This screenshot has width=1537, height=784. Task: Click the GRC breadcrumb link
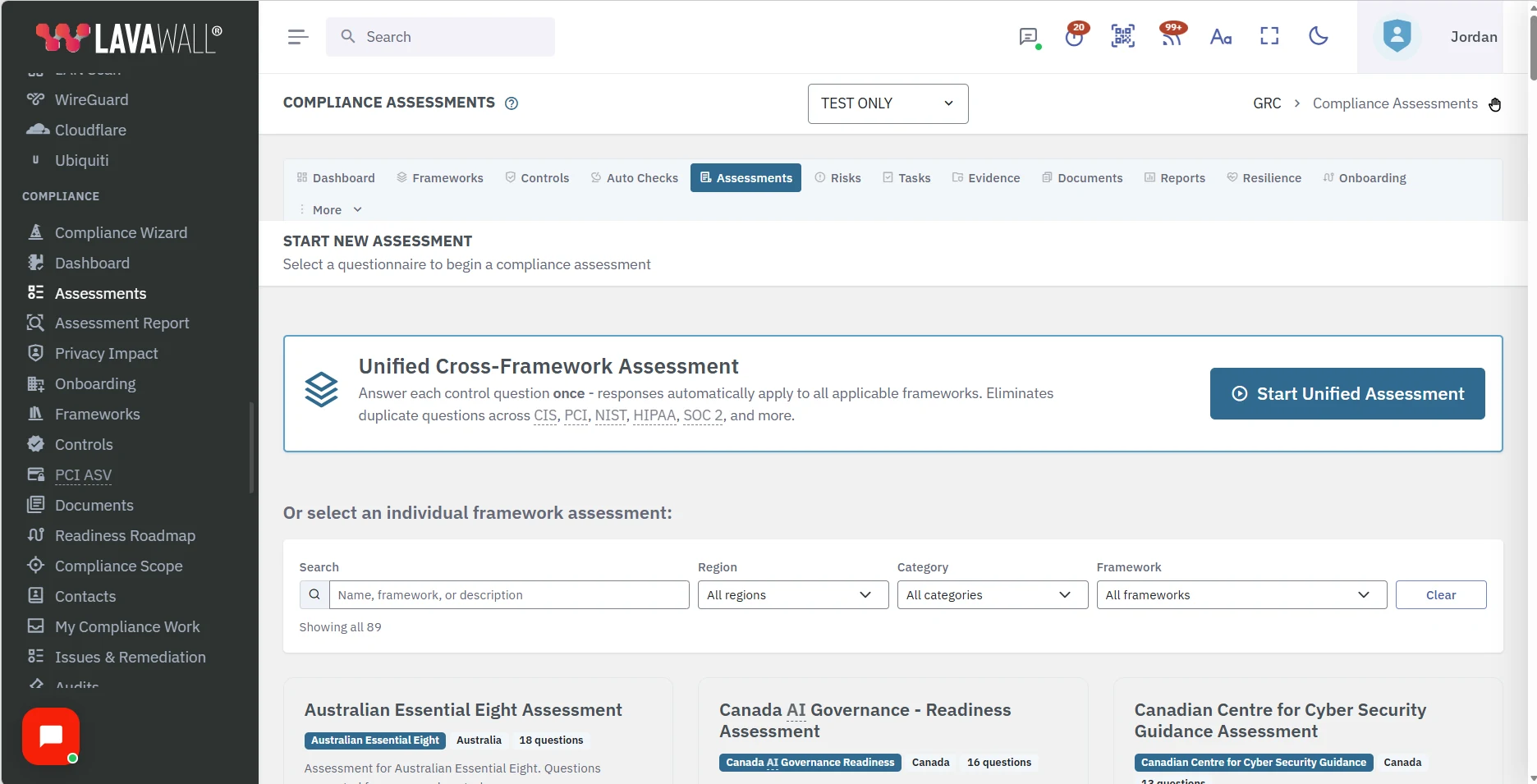tap(1267, 103)
